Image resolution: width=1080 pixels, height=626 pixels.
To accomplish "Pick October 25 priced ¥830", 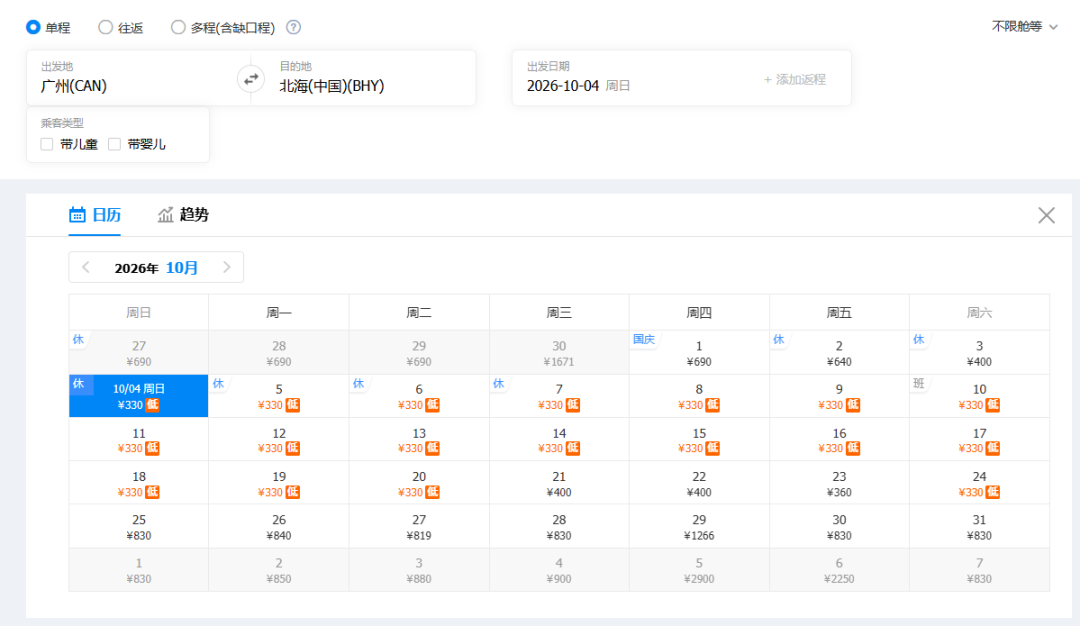I will pos(138,526).
